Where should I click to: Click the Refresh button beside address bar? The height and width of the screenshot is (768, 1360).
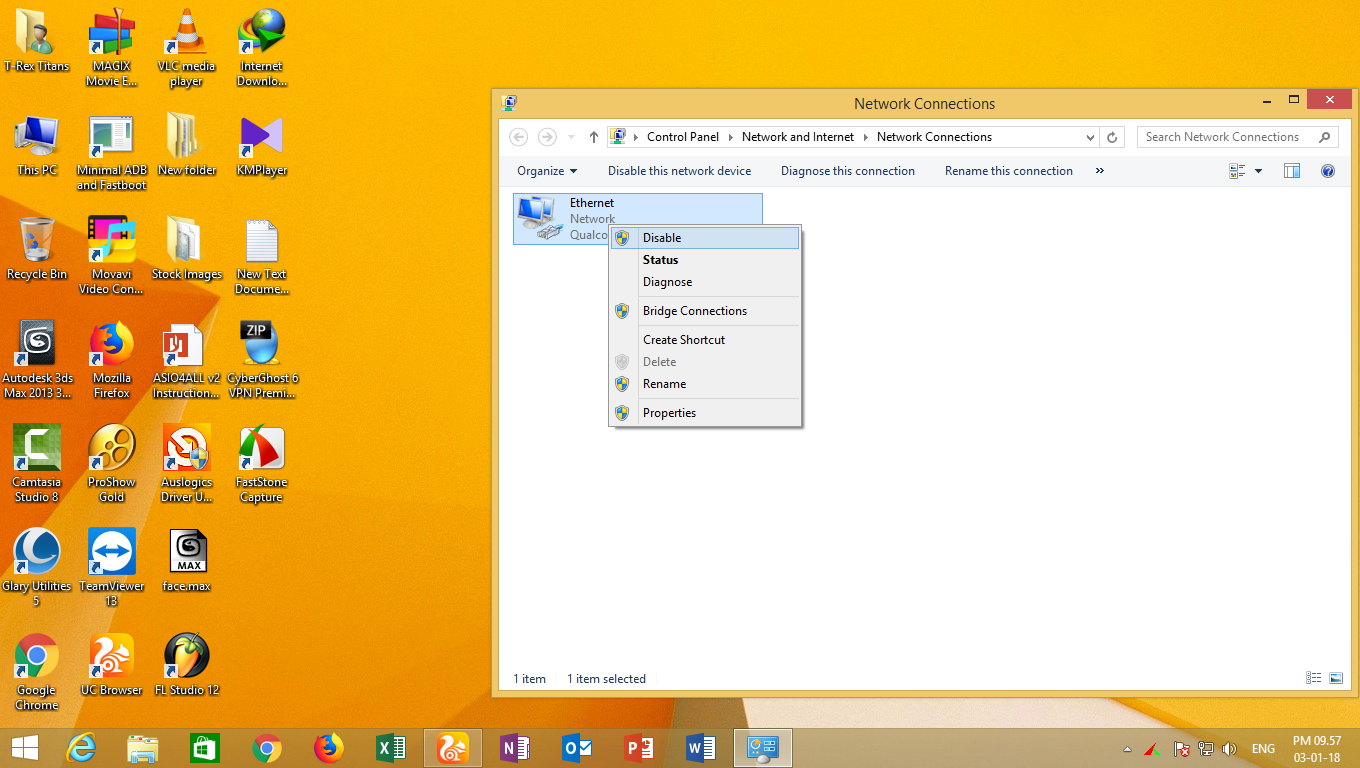(1112, 137)
